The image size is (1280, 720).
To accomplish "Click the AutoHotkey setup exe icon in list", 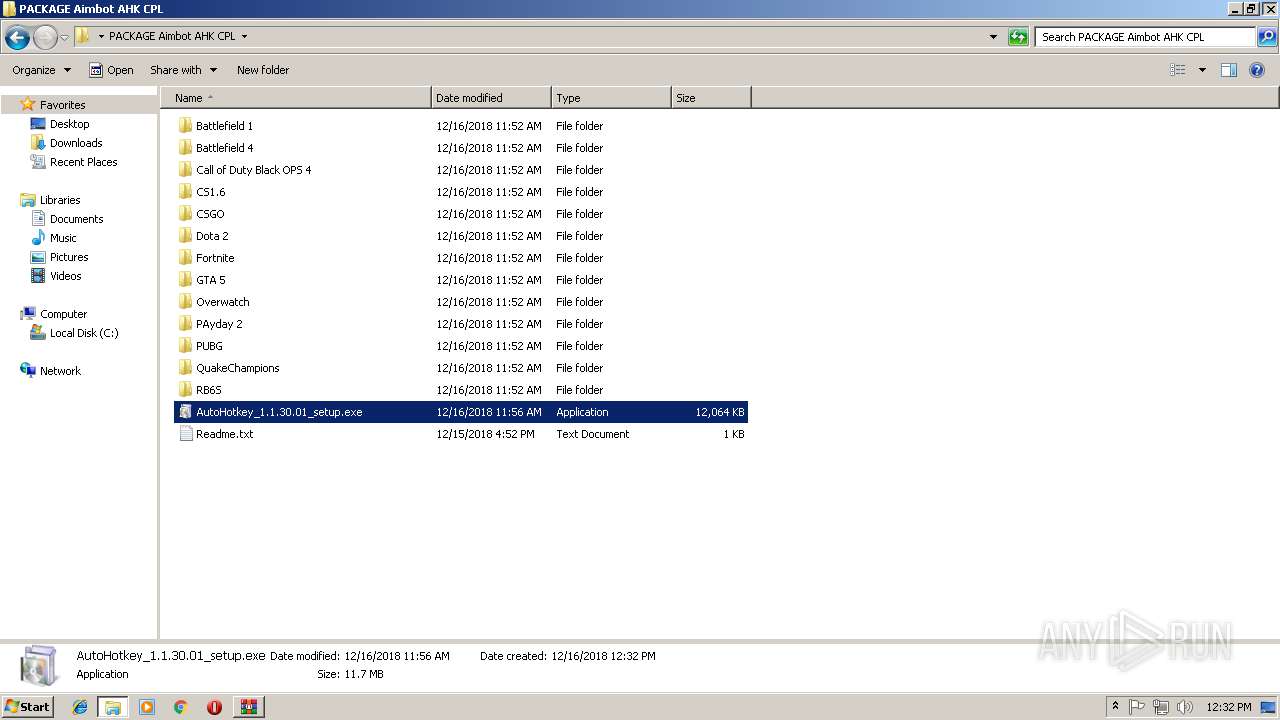I will click(185, 412).
